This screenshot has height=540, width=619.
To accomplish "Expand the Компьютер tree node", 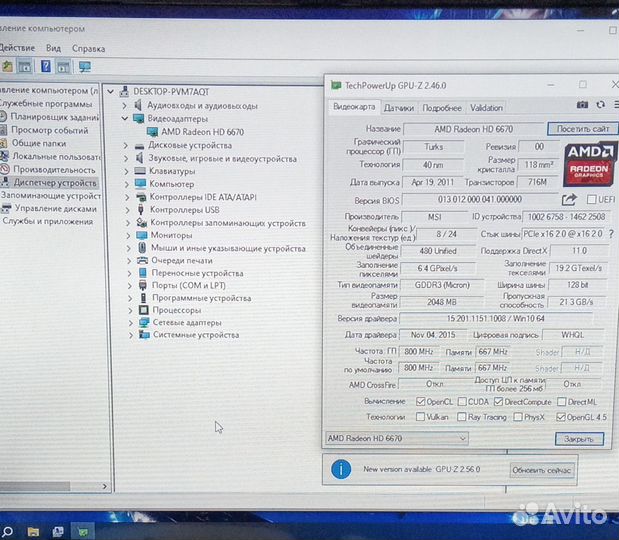I will pos(126,184).
